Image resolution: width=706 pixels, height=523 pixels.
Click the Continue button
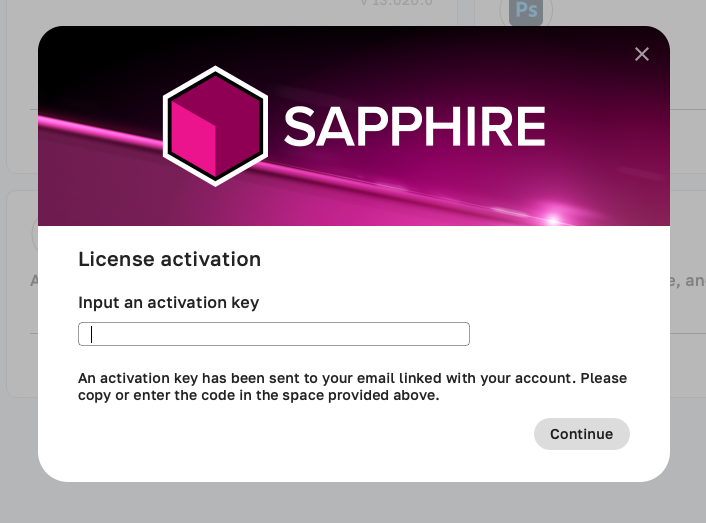coord(581,434)
